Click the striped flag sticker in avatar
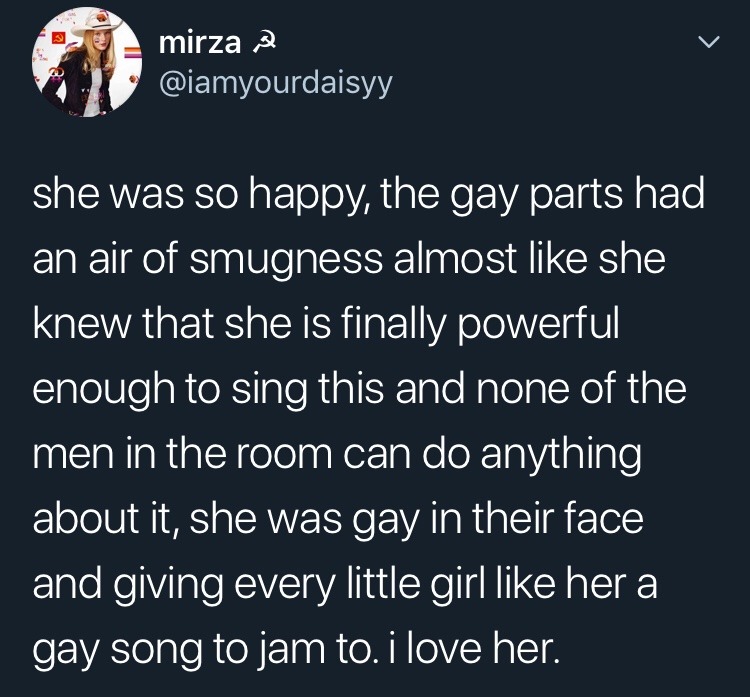 tap(133, 53)
